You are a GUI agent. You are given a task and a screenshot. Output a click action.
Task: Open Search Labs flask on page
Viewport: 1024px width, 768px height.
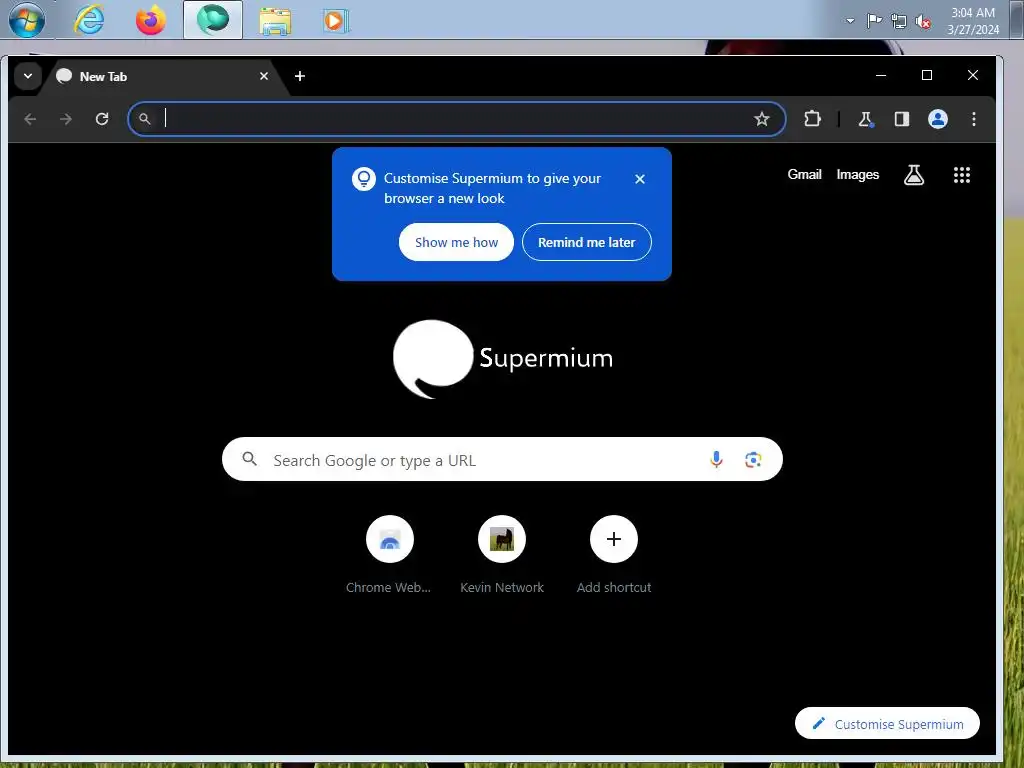coord(914,175)
